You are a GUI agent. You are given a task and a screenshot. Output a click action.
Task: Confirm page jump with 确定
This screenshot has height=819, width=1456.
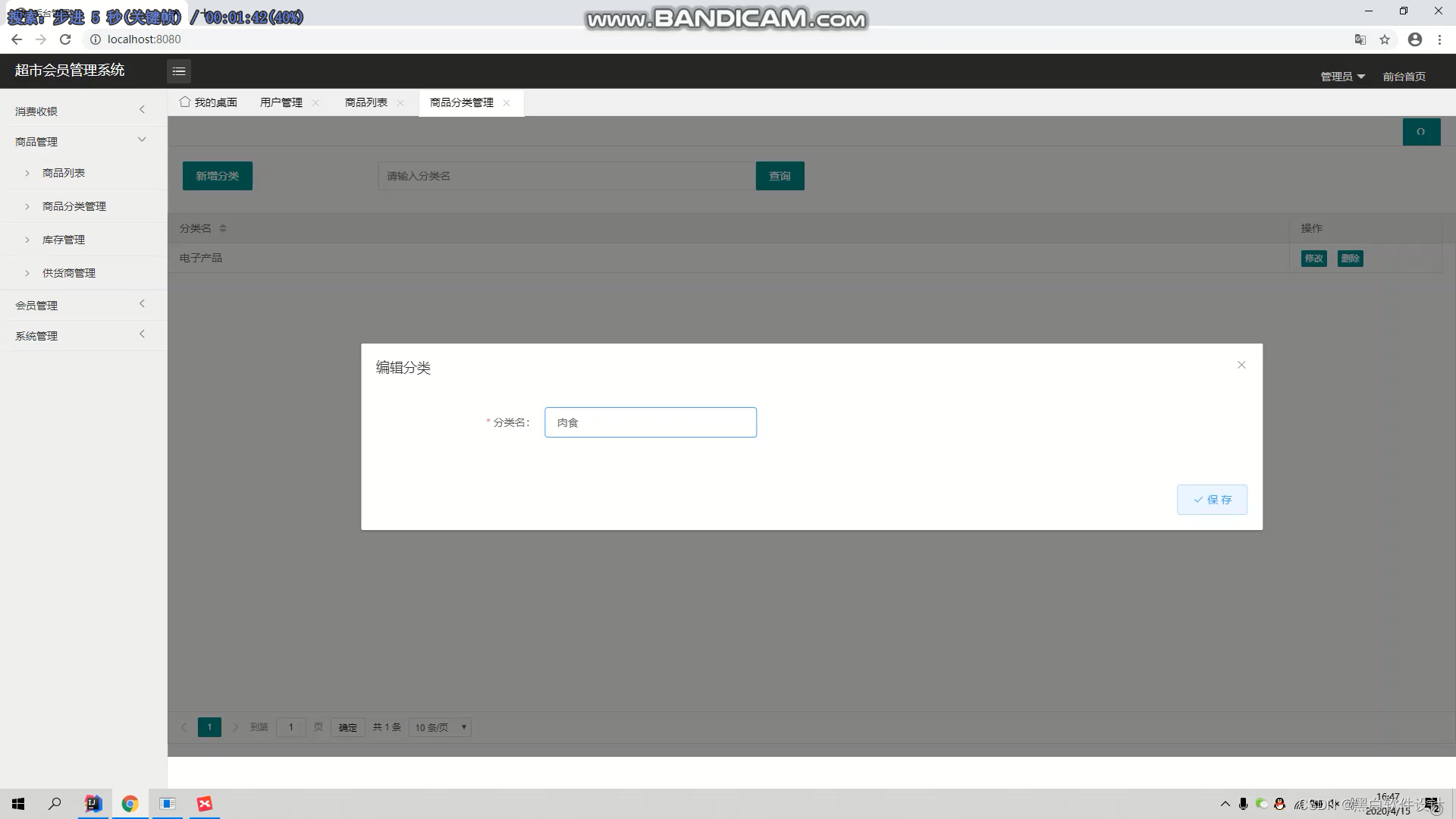click(348, 727)
